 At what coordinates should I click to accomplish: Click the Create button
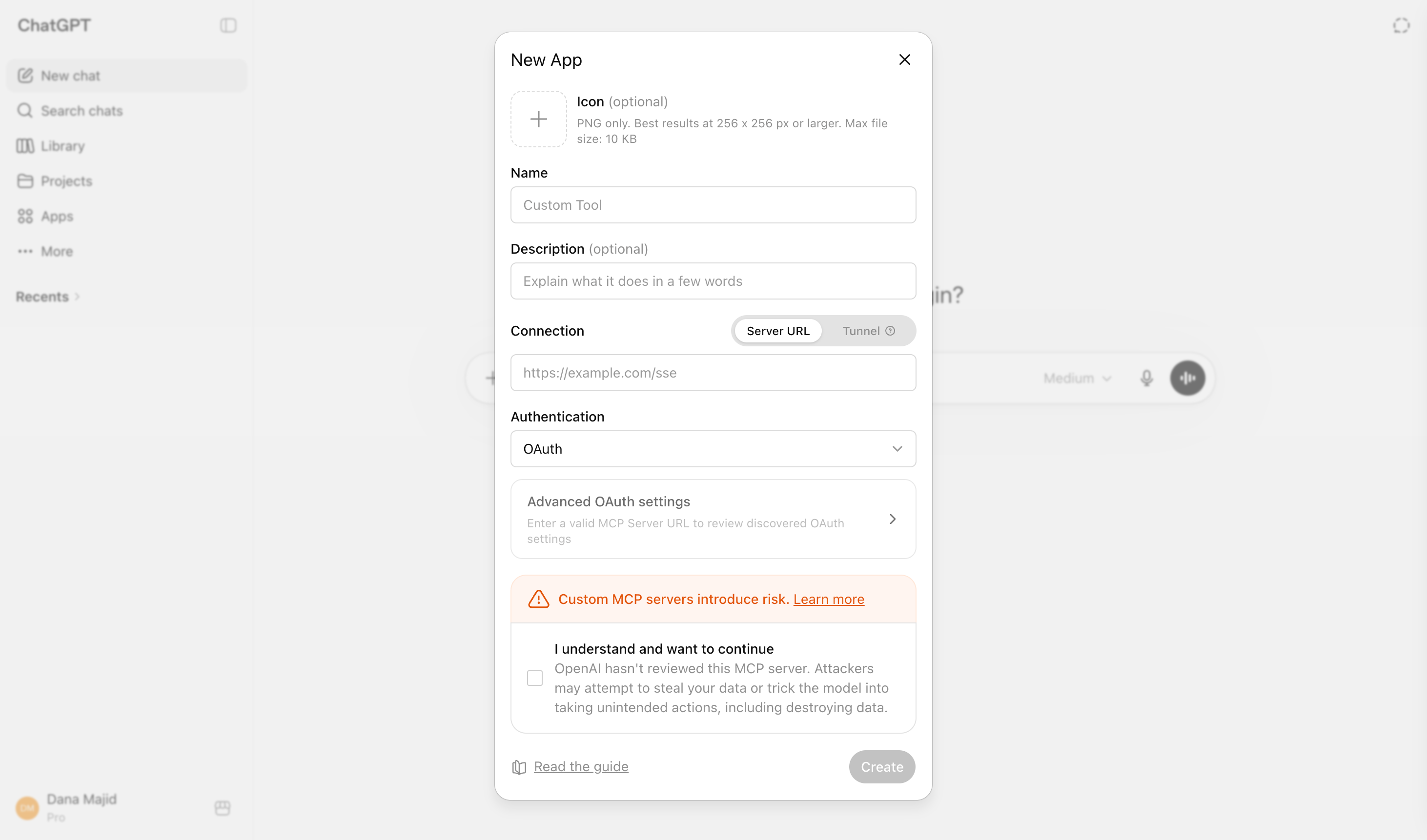point(882,767)
